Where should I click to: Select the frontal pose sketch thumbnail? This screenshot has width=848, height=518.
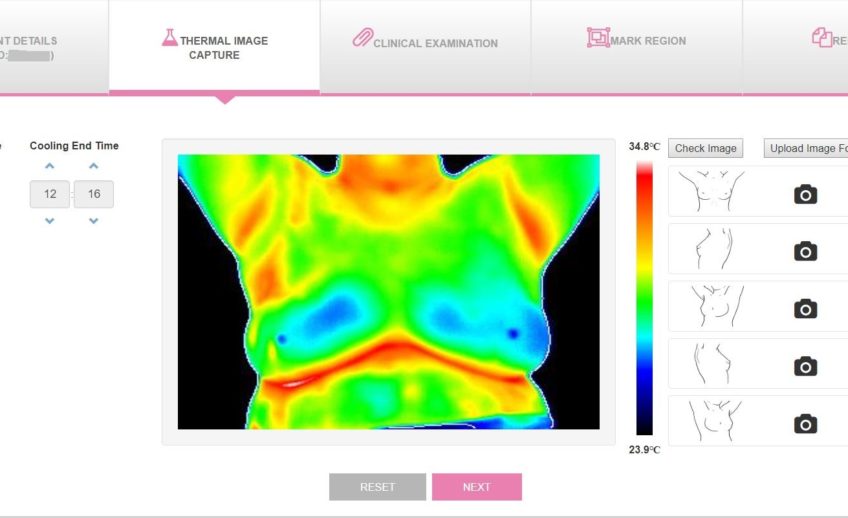(x=709, y=191)
